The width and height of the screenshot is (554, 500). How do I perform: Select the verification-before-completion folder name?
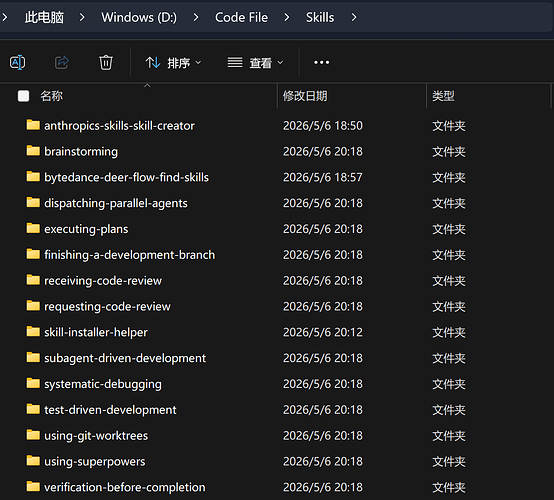click(x=125, y=487)
